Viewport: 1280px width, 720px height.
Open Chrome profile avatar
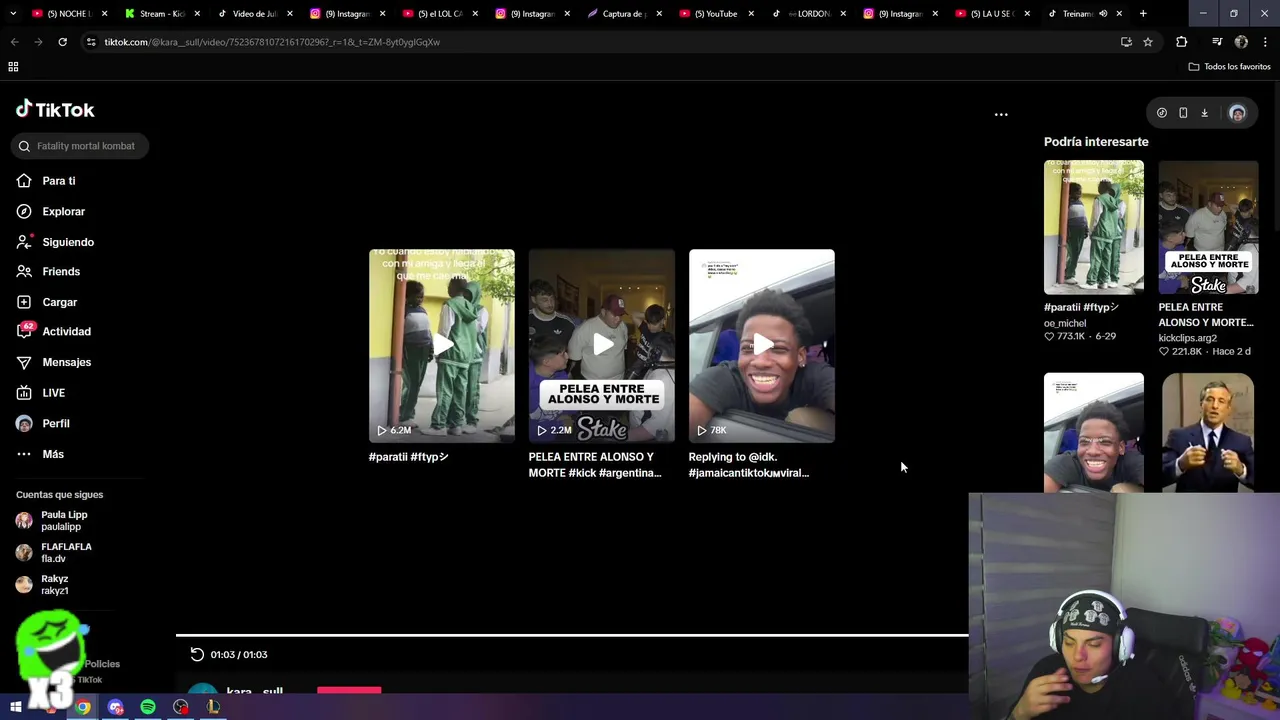pyautogui.click(x=1241, y=42)
